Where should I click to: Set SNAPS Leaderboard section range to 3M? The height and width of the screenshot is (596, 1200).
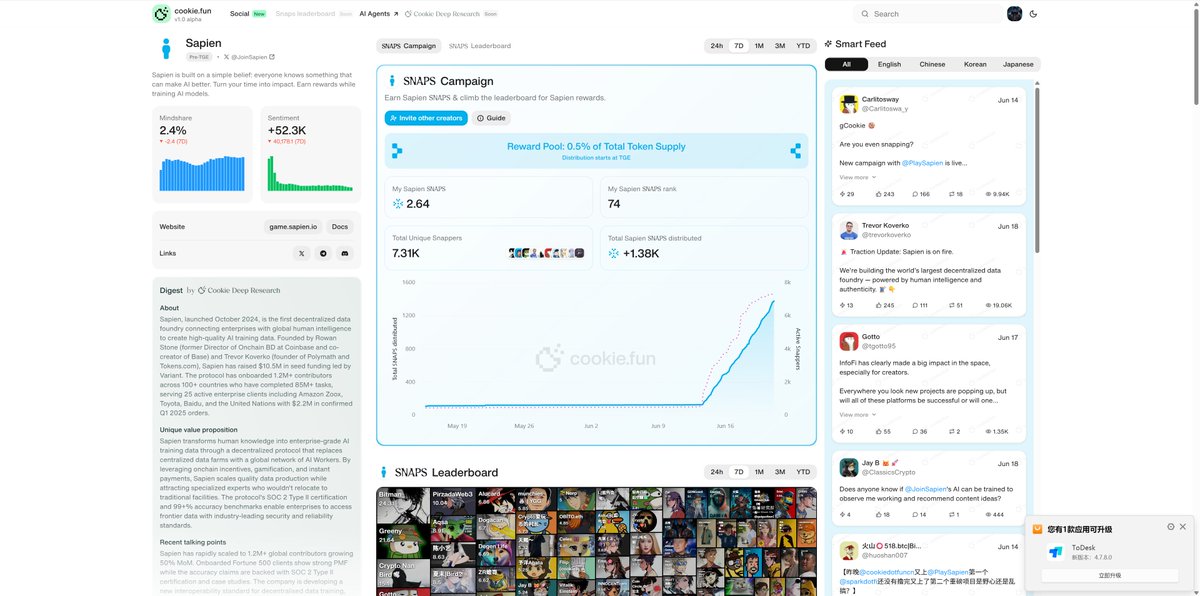pyautogui.click(x=780, y=472)
